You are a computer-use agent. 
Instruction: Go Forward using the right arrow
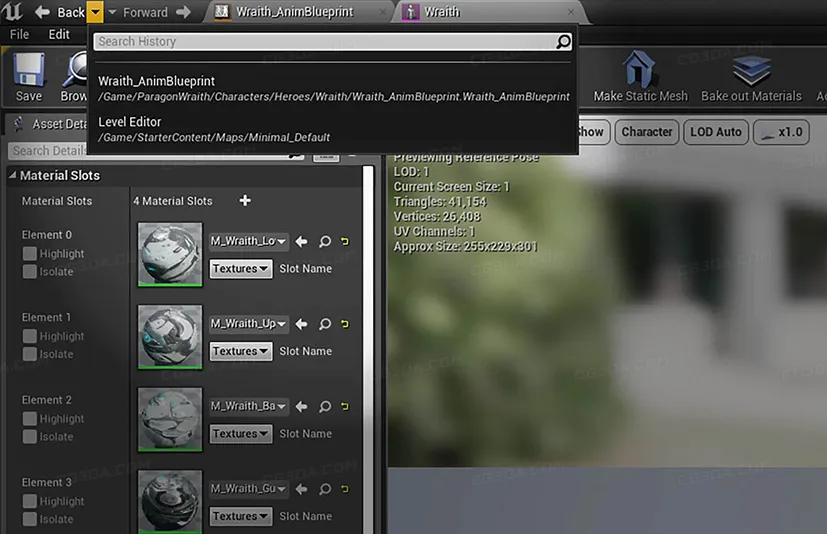pyautogui.click(x=184, y=12)
